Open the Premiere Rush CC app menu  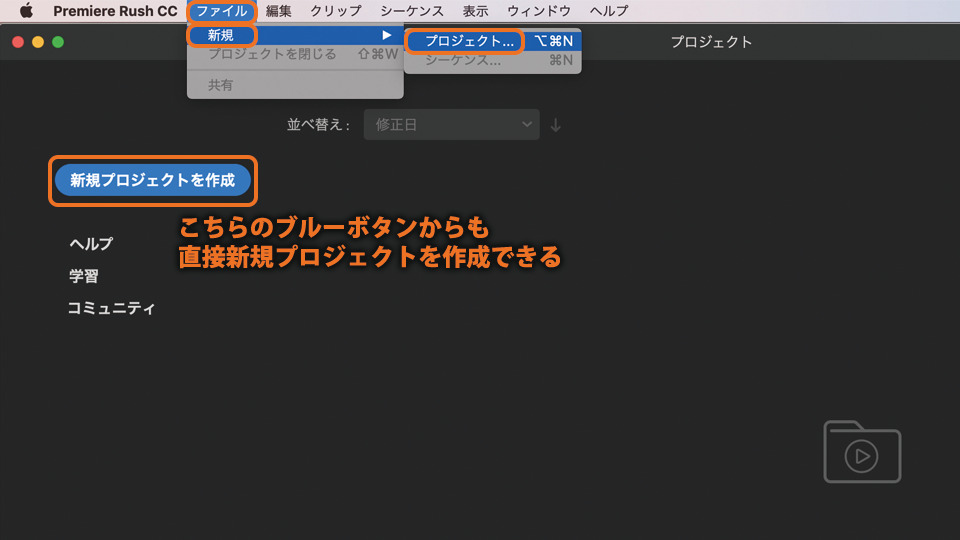115,11
